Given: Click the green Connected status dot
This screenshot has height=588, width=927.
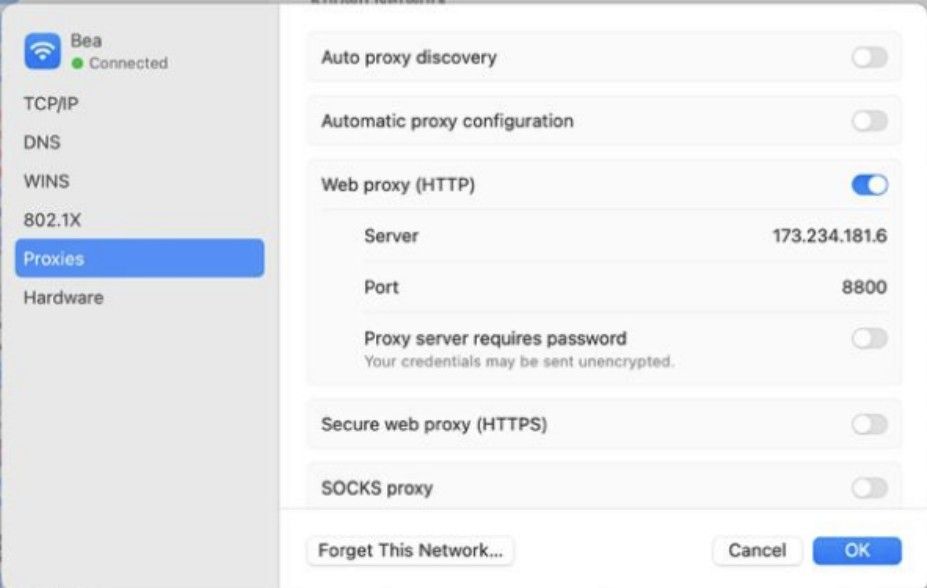Looking at the screenshot, I should pos(77,63).
